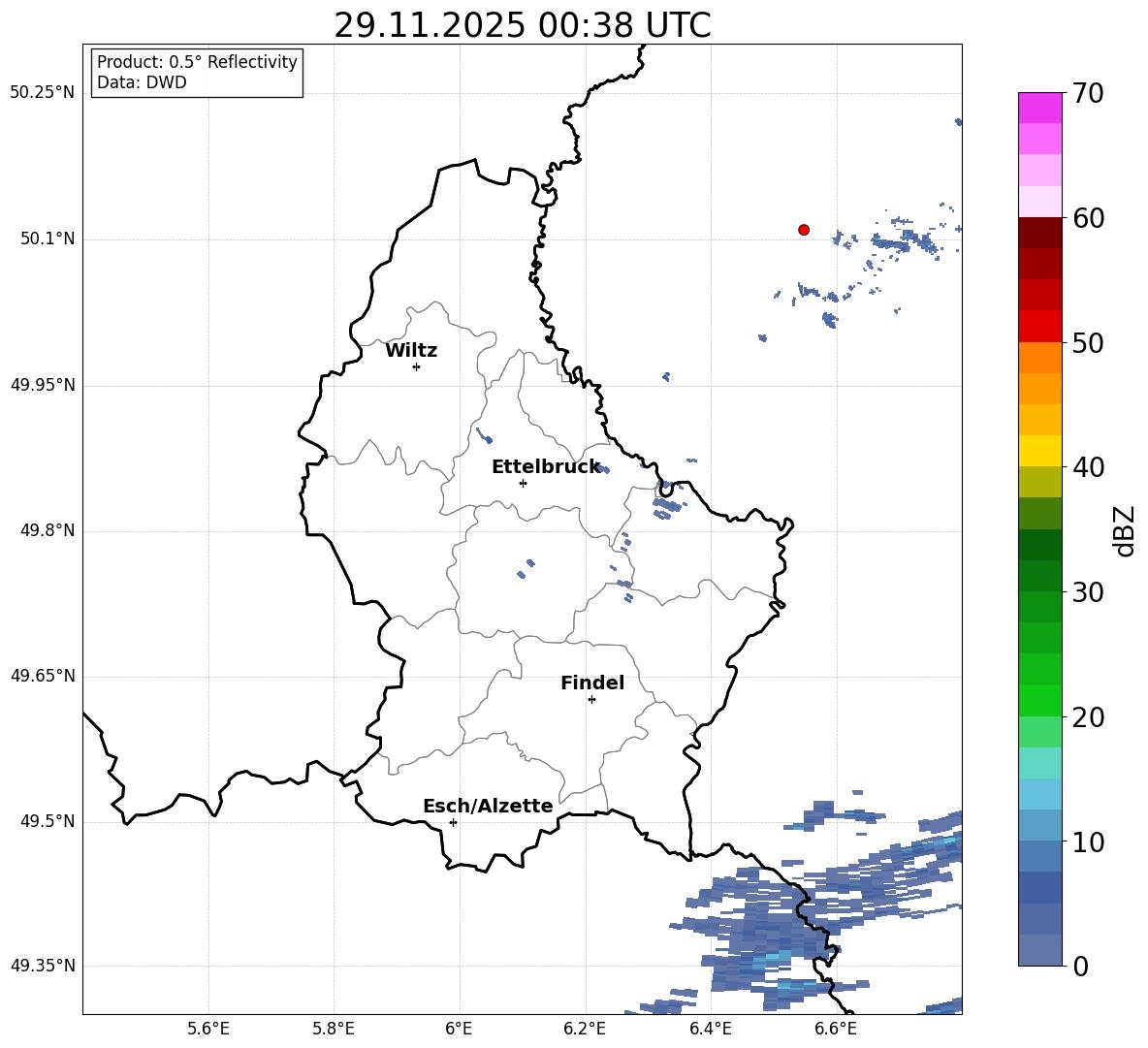1148x1048 pixels.
Task: Click the red radar site marker
Action: pos(804,230)
